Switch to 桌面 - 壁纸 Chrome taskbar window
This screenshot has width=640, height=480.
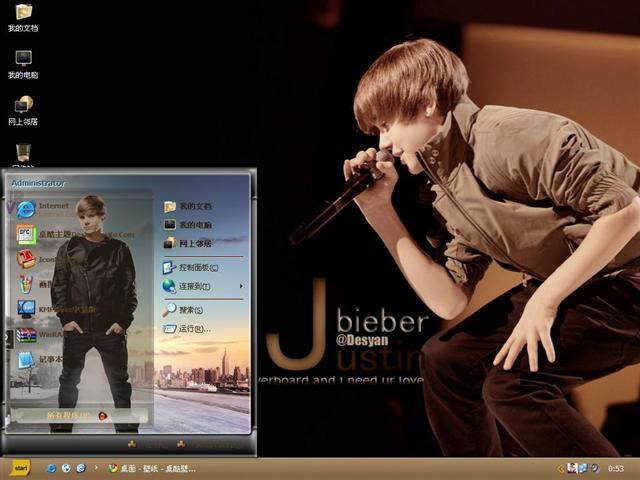coord(152,469)
